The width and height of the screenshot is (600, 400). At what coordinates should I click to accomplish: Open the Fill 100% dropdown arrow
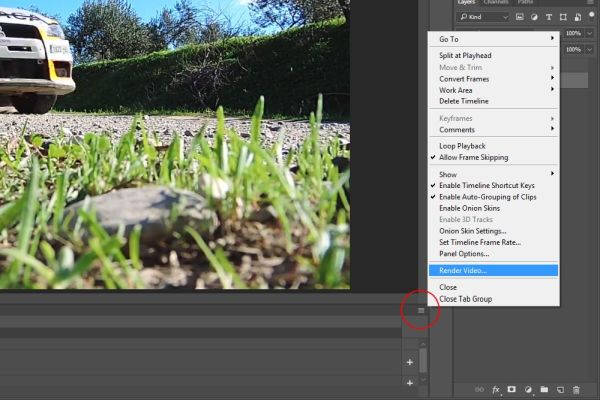pos(590,49)
